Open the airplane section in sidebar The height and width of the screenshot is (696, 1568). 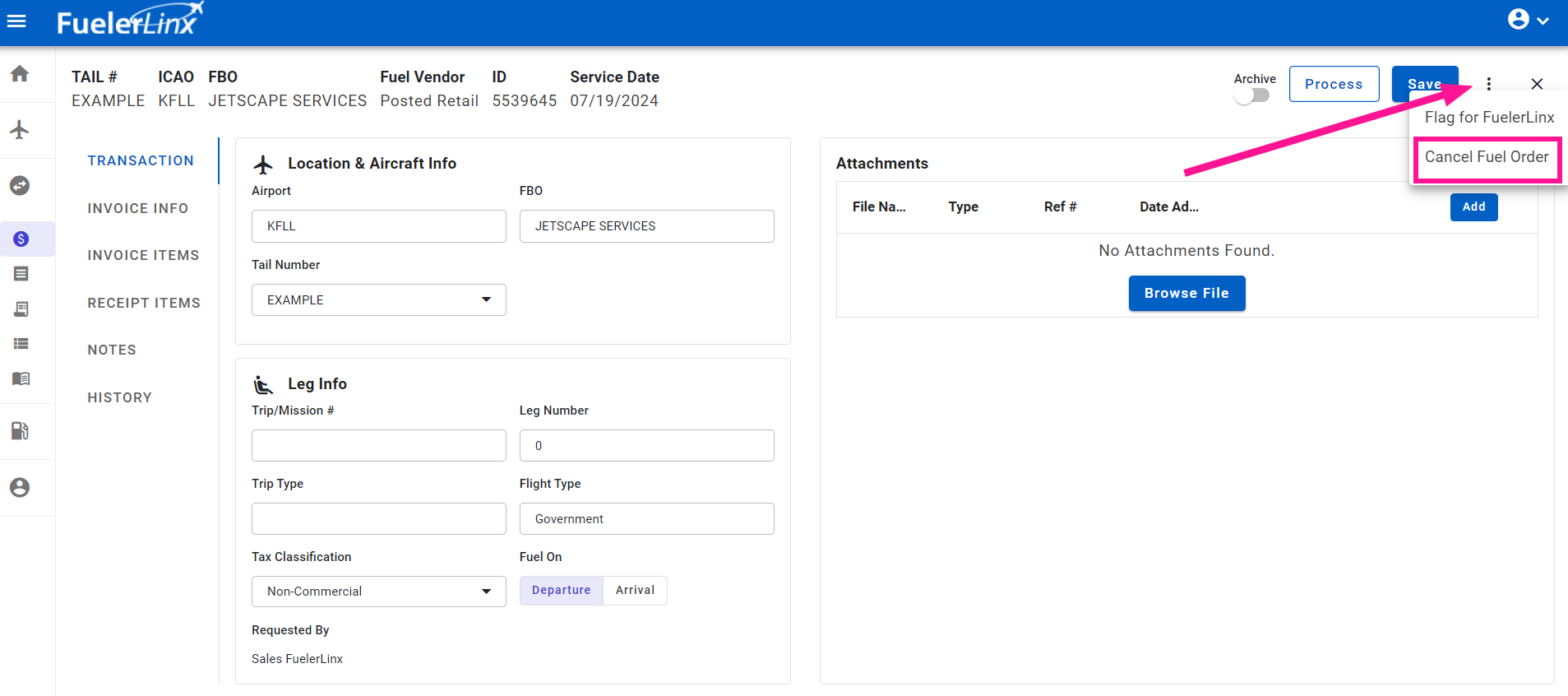20,129
